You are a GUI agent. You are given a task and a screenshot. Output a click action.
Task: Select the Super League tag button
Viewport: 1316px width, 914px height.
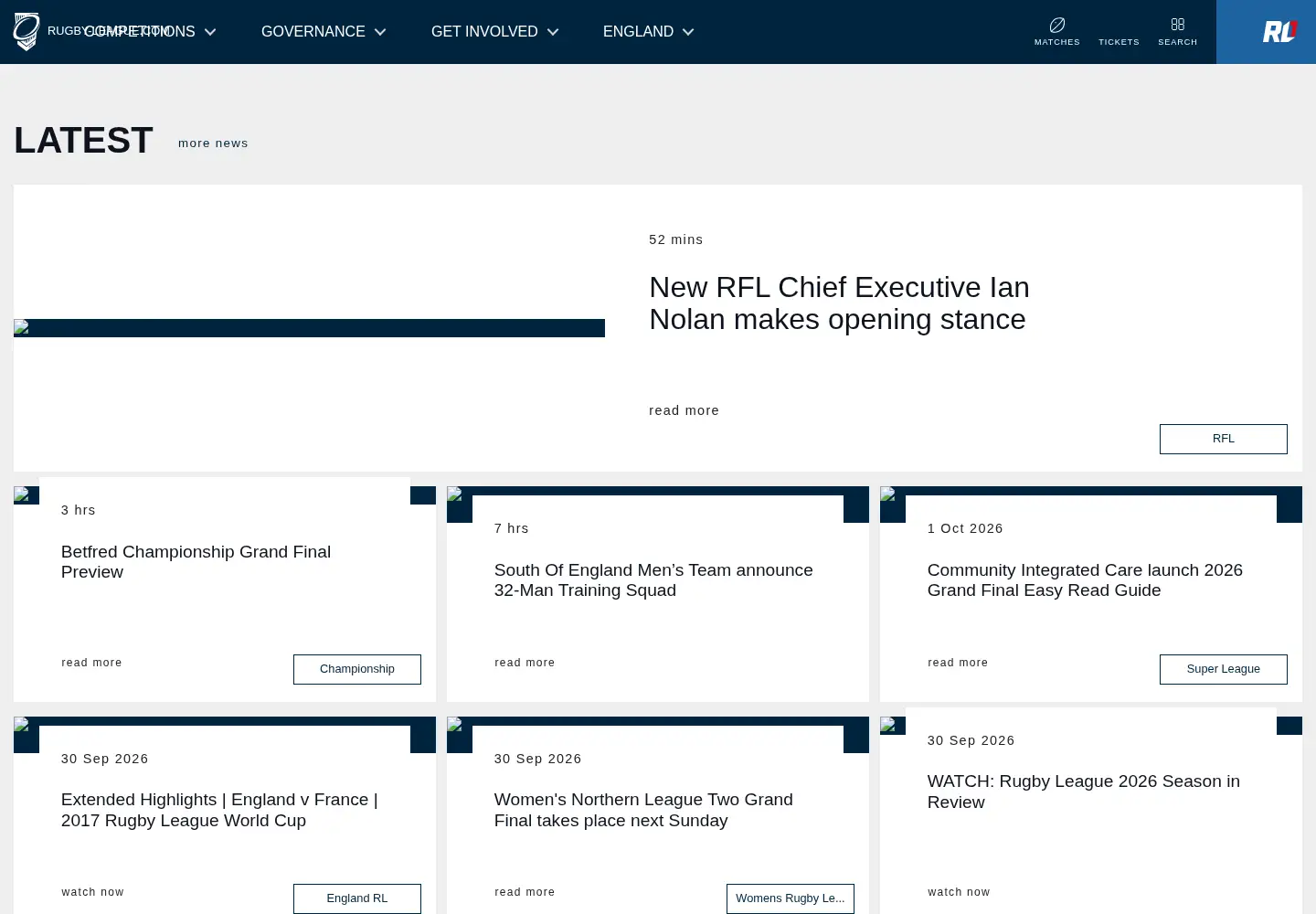[1223, 669]
